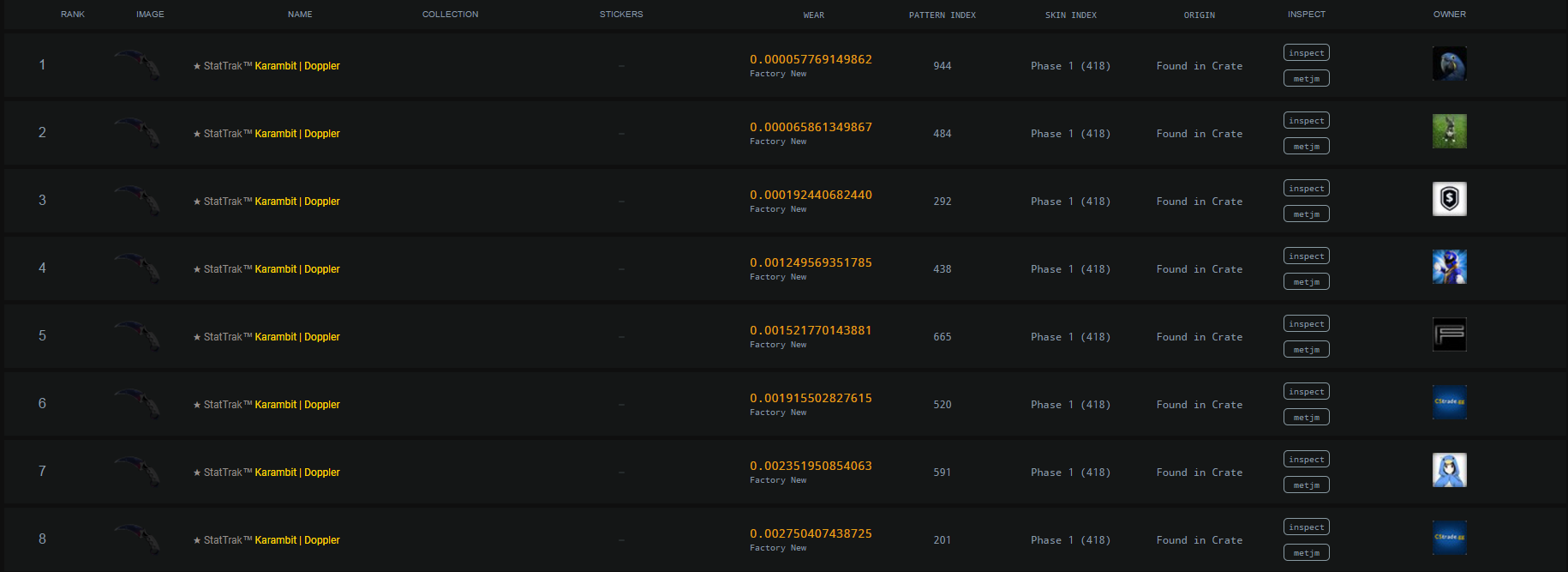Viewport: 1568px width, 572px height.
Task: Click the inspect button for pattern 292
Action: pos(1306,189)
